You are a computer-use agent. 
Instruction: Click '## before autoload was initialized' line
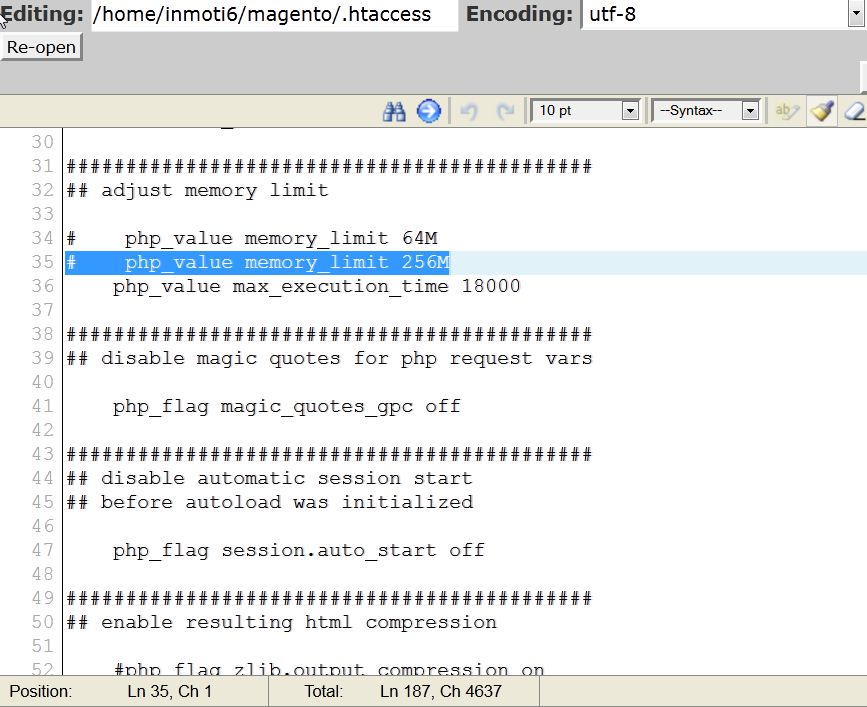(270, 502)
